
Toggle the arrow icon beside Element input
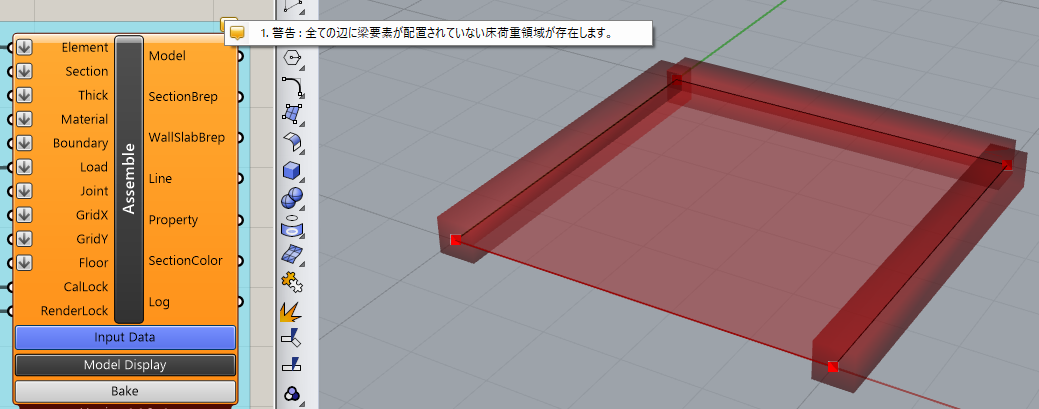[x=25, y=47]
